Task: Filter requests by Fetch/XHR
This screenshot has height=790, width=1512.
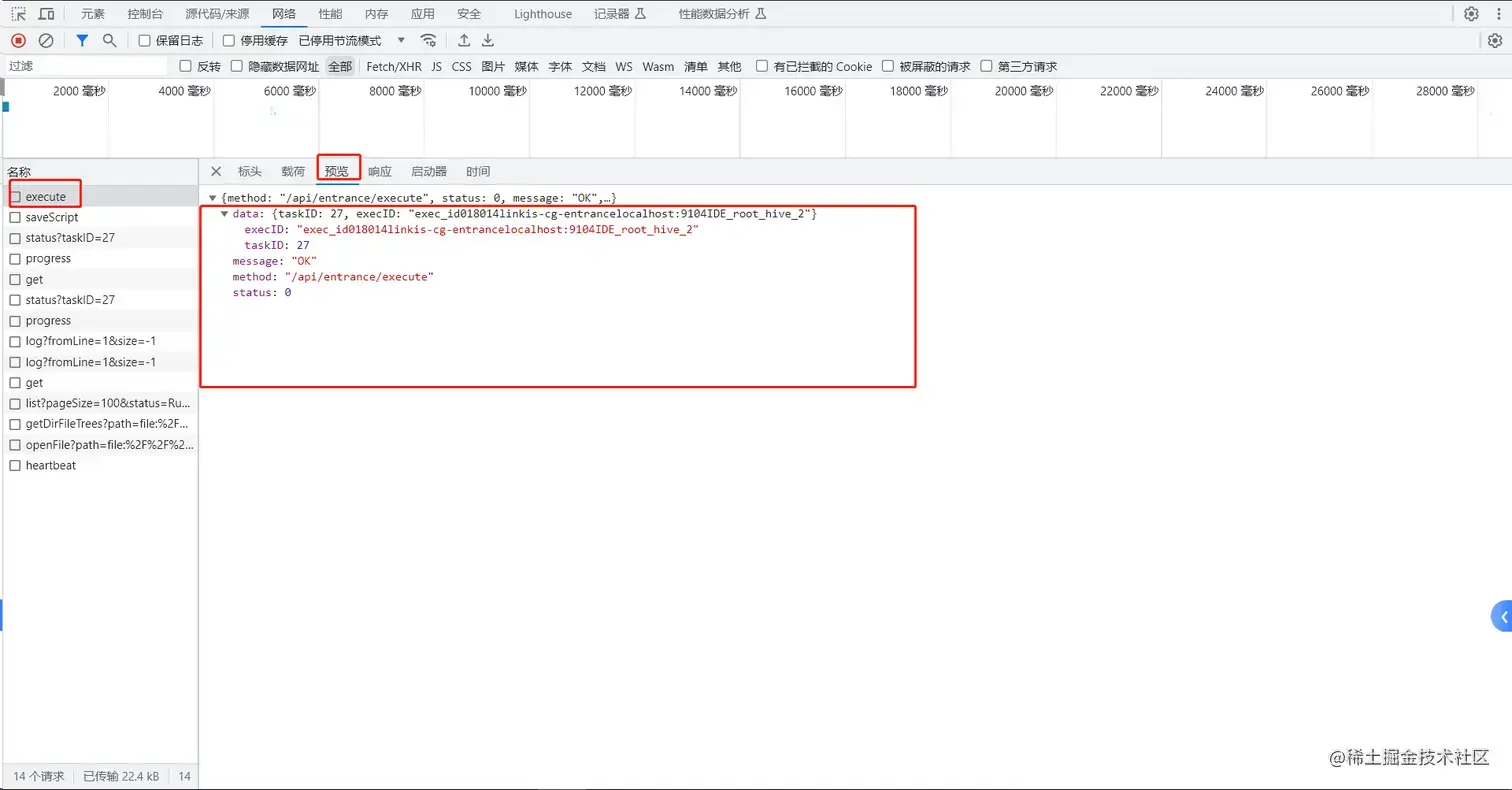Action: pos(394,66)
